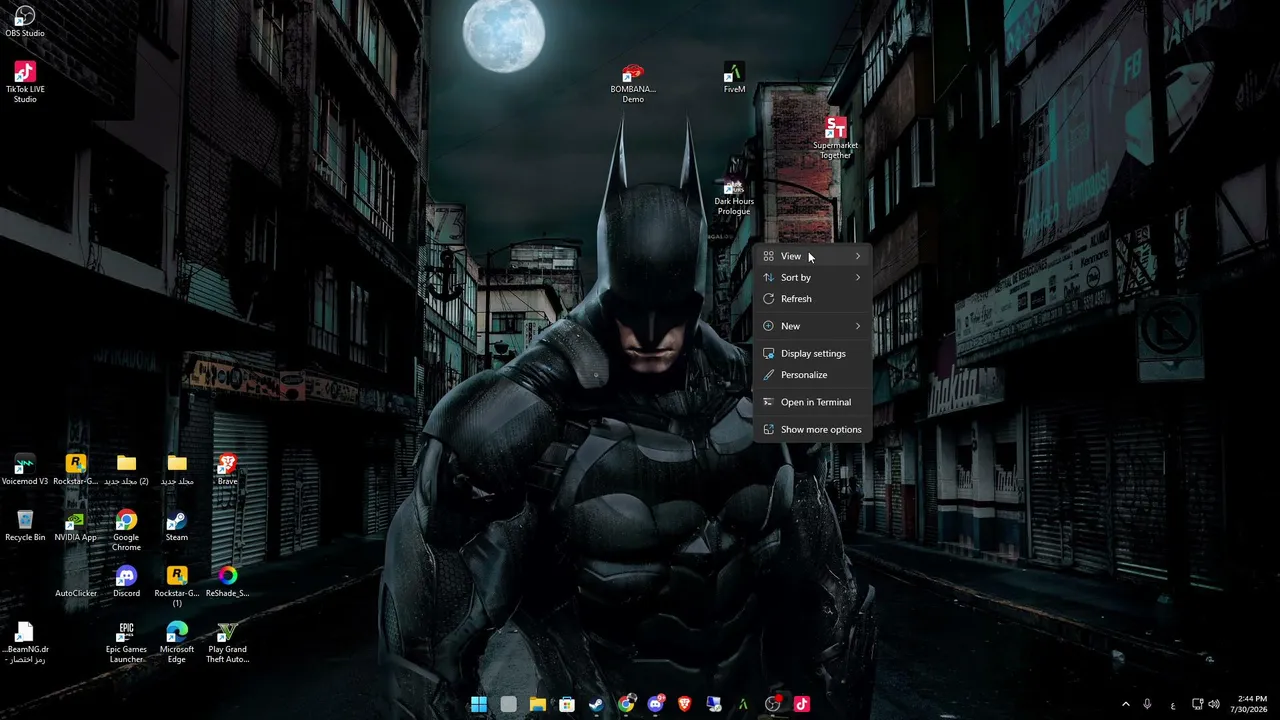Select the BeamNG.dr shortcut file on desktop
The width and height of the screenshot is (1280, 720).
click(25, 643)
